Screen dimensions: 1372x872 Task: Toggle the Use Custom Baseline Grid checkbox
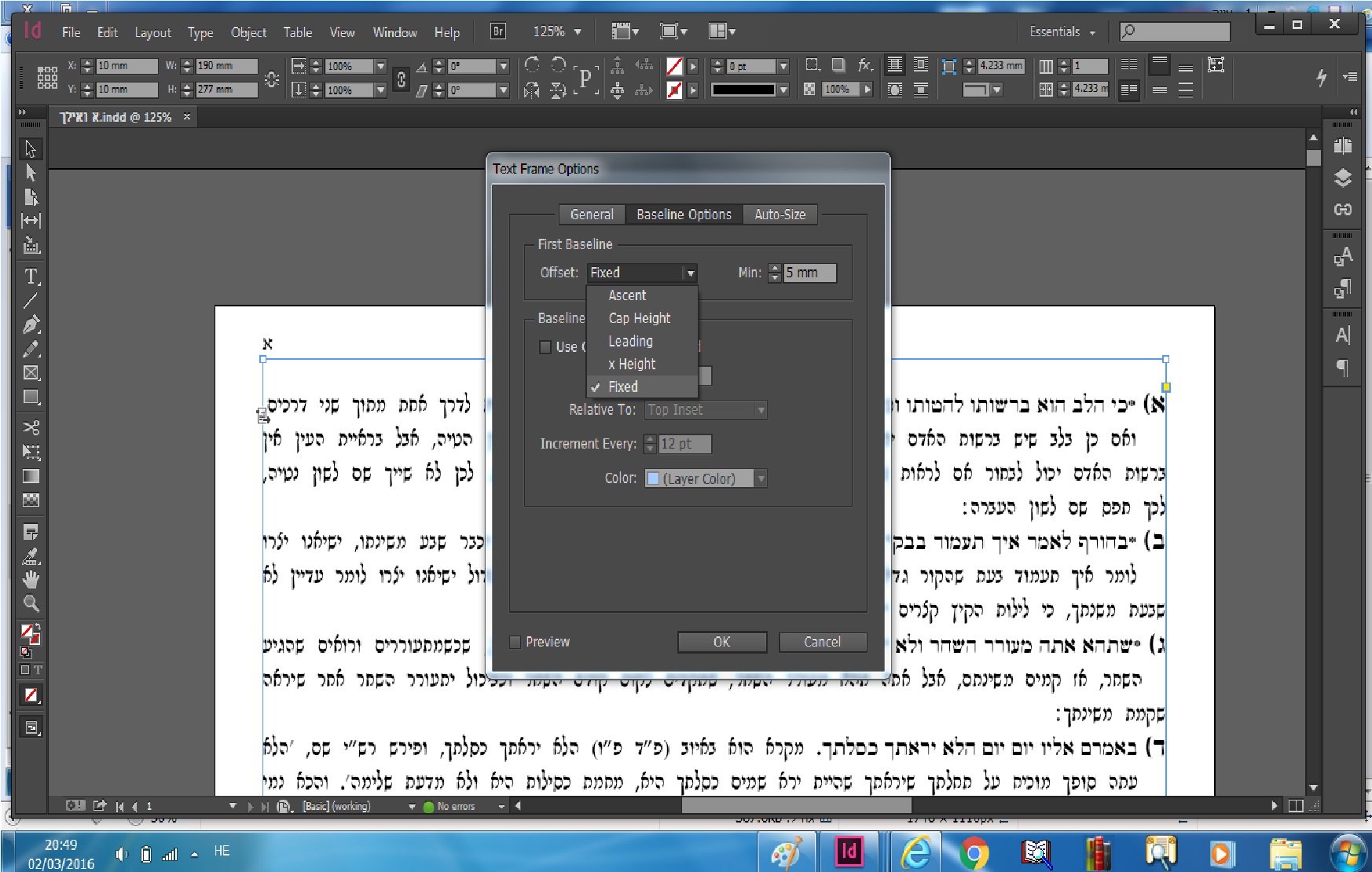coord(545,347)
